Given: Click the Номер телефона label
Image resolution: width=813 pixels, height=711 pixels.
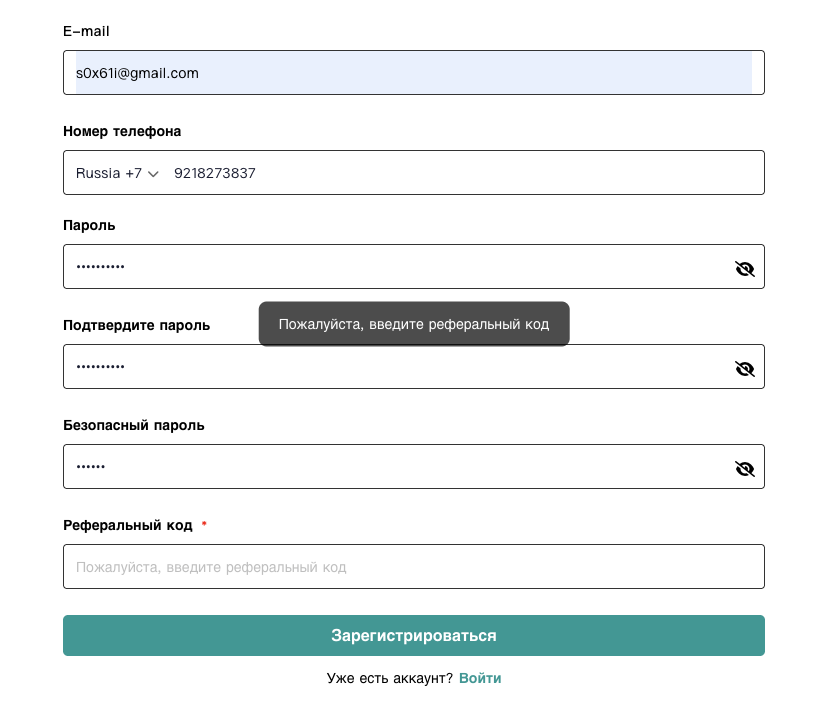Looking at the screenshot, I should click(x=122, y=131).
